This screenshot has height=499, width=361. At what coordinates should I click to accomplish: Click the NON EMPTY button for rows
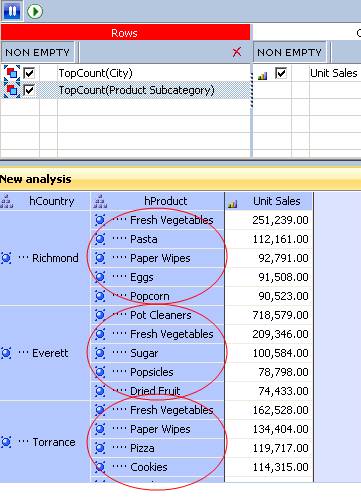point(37,52)
